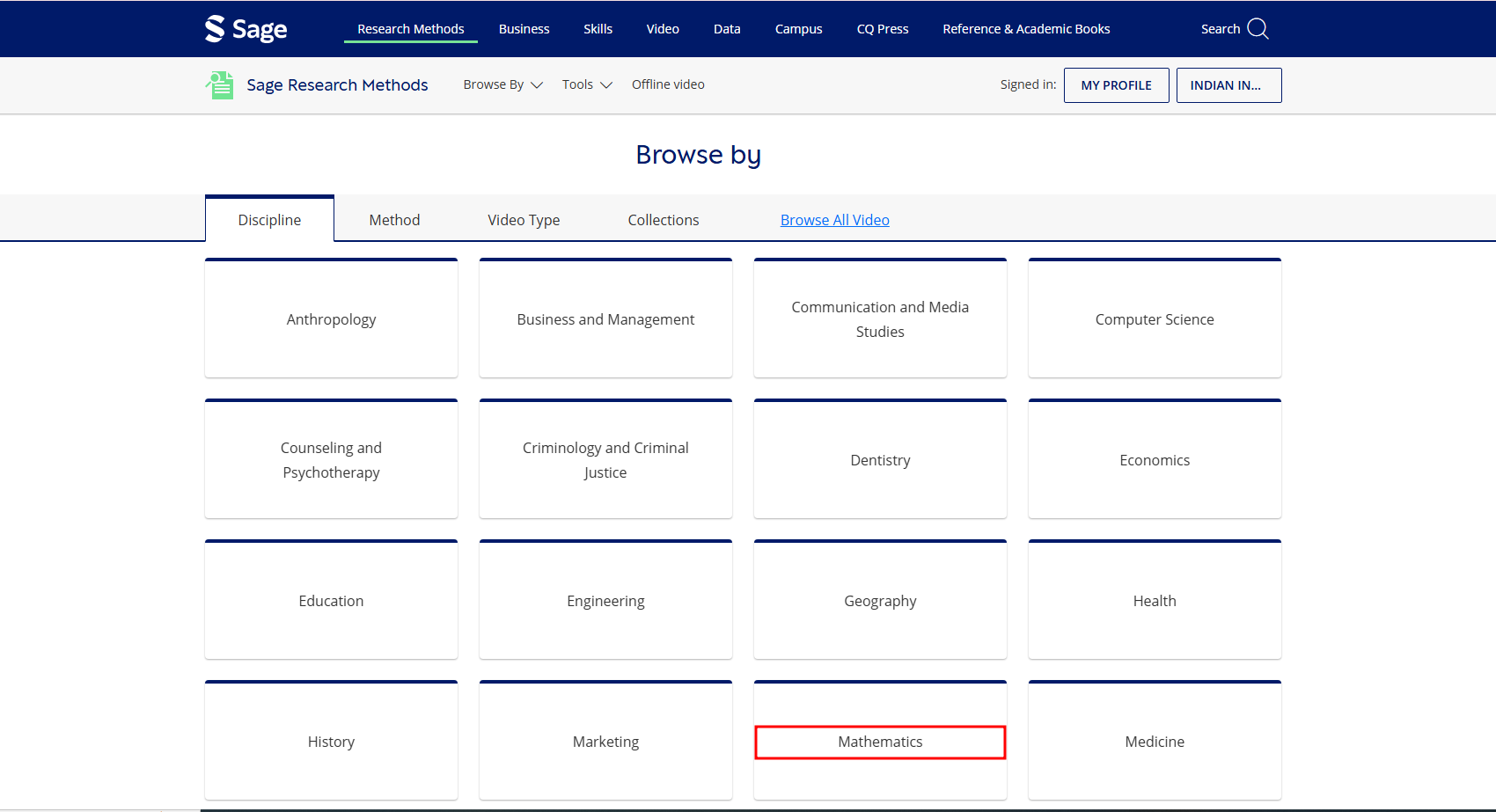Pick the Economics discipline card
This screenshot has height=812, width=1496.
(x=1154, y=460)
